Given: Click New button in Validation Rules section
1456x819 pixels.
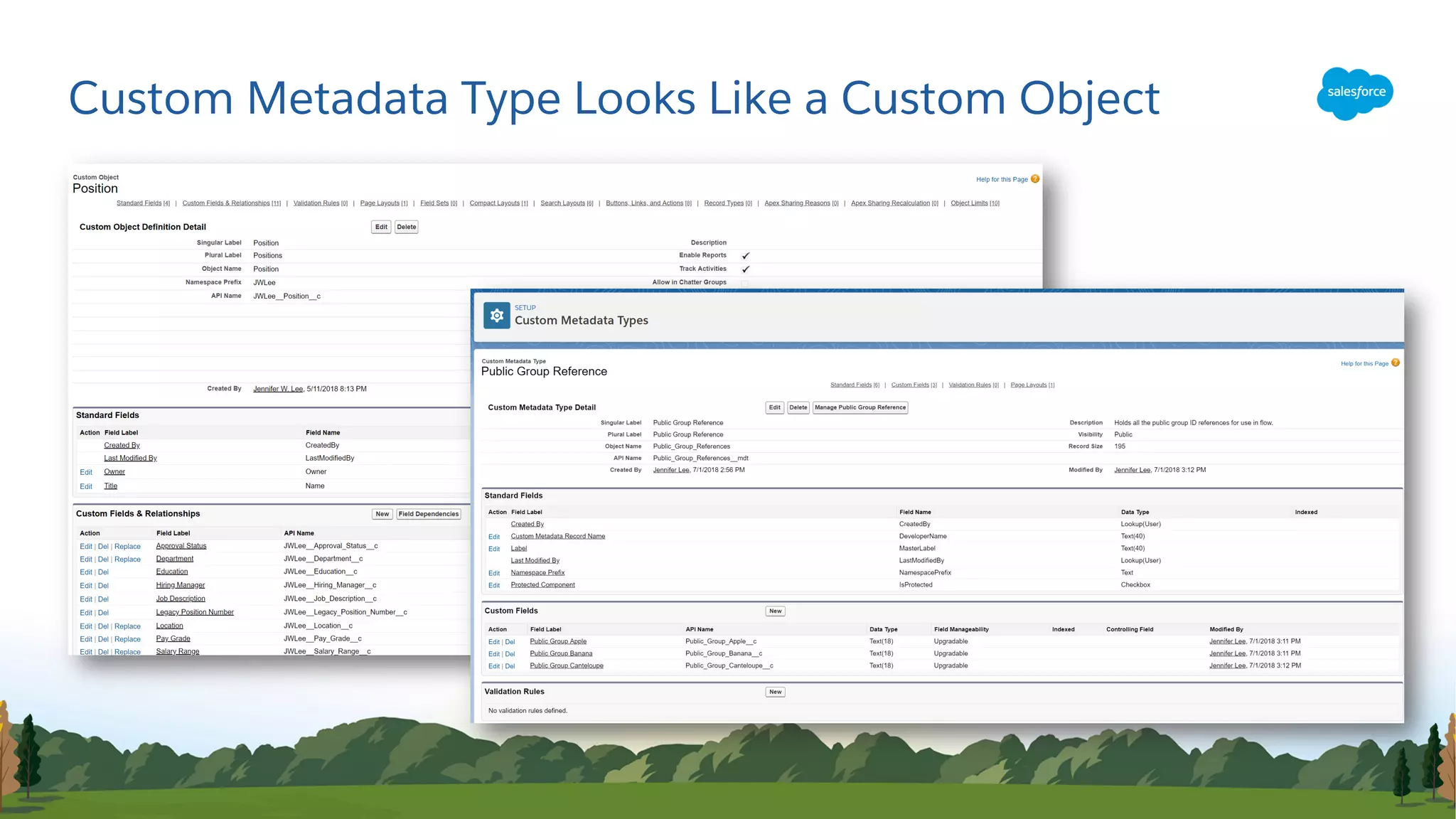Looking at the screenshot, I should 776,692.
